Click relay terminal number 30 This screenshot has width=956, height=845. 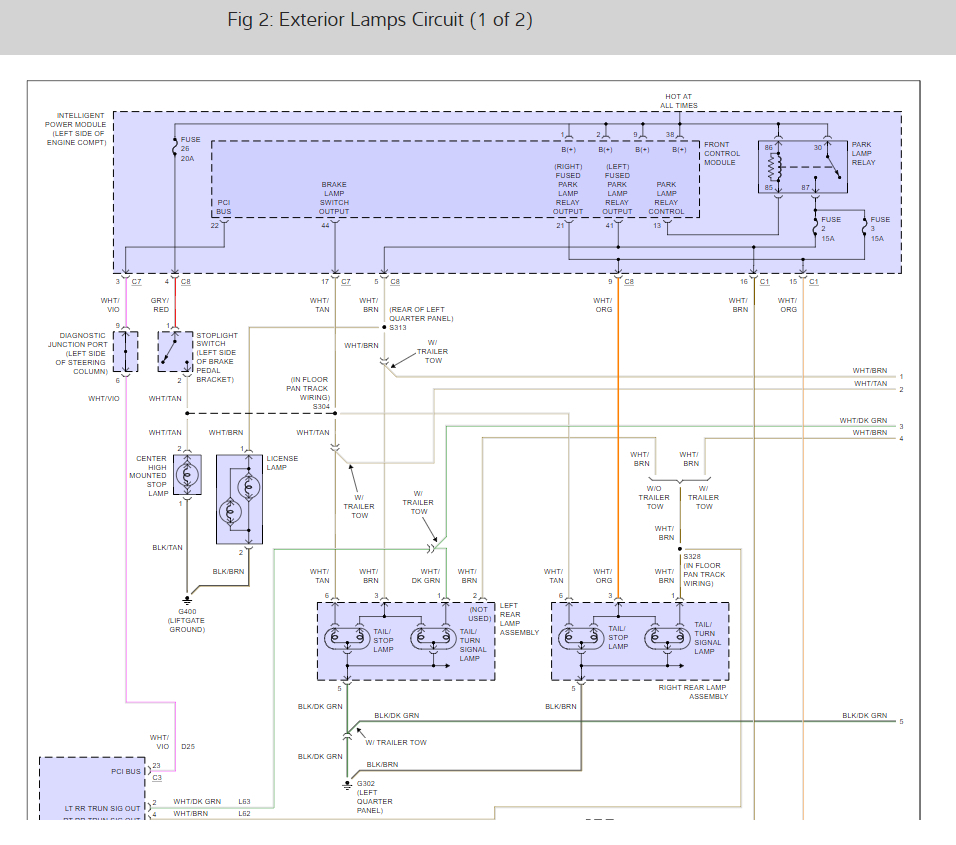[x=818, y=148]
